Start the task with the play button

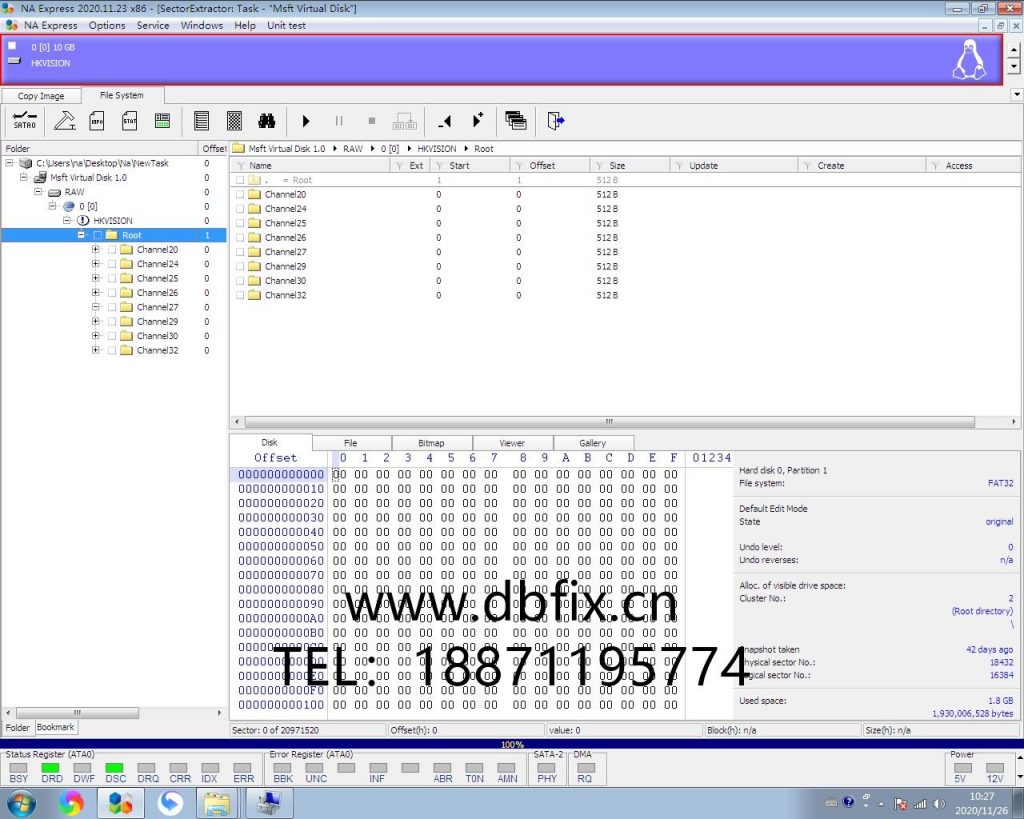point(306,121)
